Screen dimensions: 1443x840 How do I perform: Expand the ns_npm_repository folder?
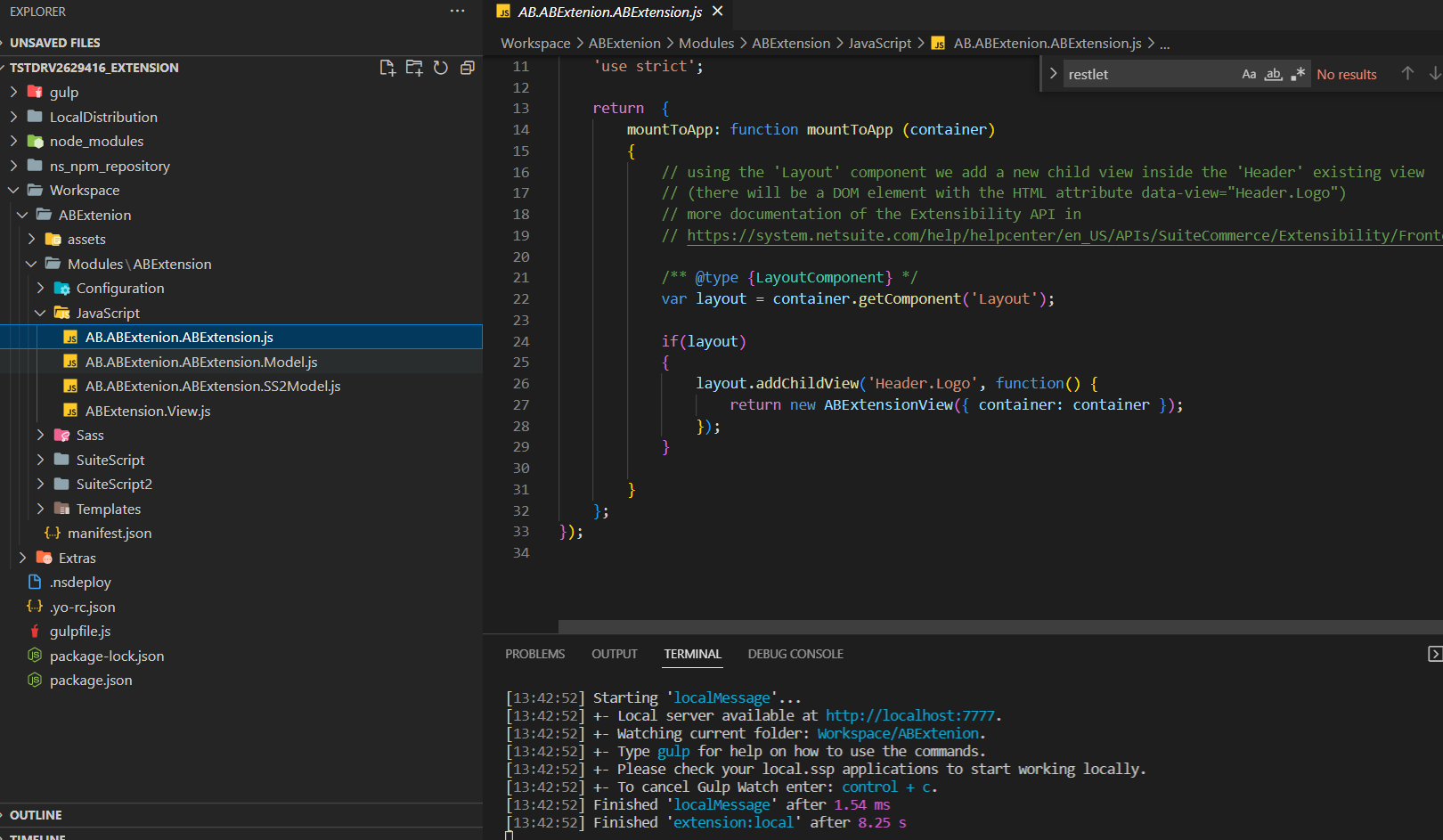click(13, 166)
